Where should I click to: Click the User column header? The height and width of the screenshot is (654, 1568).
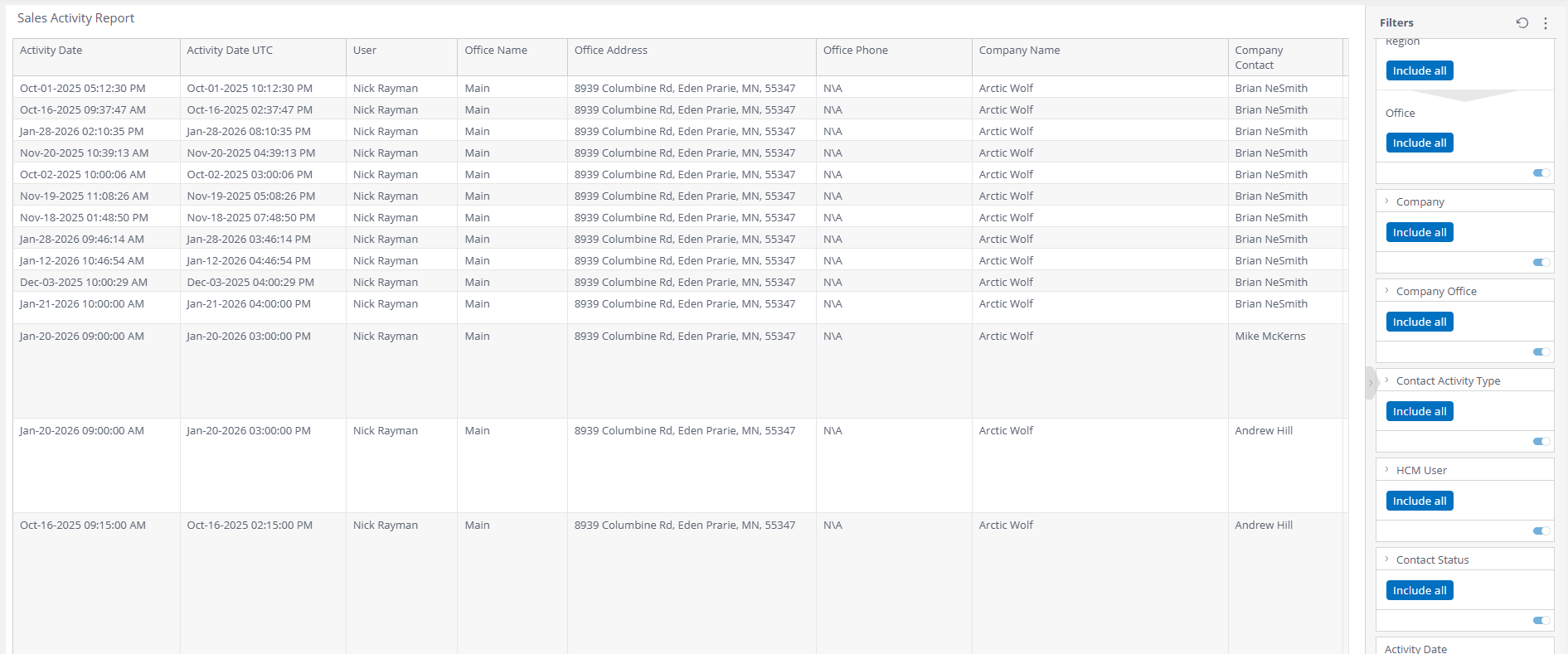coord(401,57)
